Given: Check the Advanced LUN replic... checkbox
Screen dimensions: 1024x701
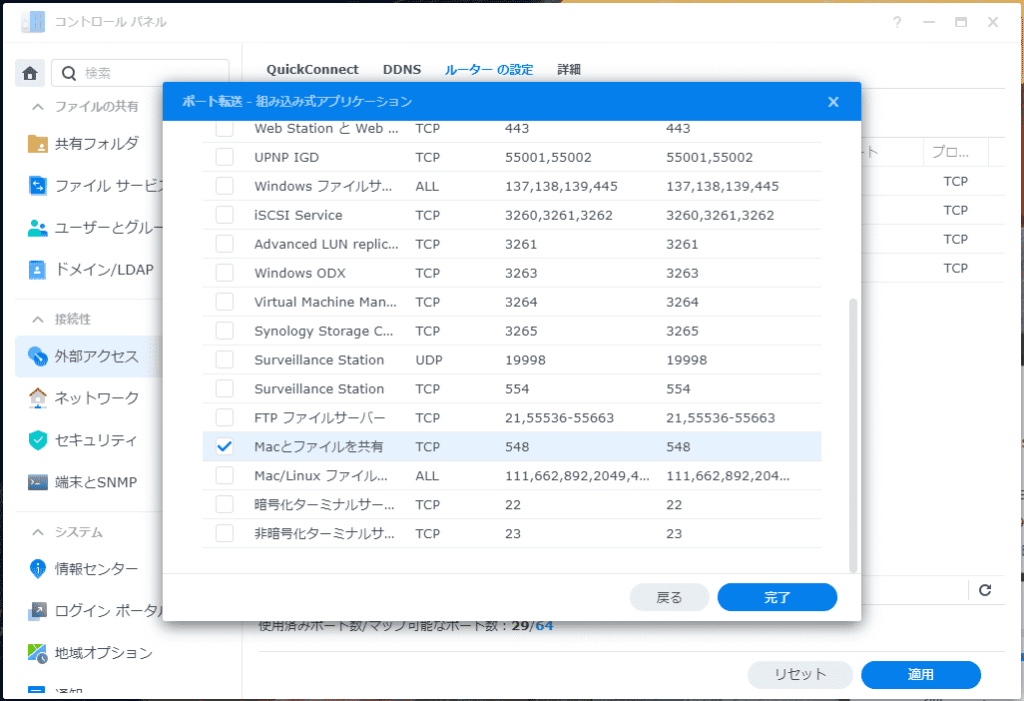Looking at the screenshot, I should point(225,244).
